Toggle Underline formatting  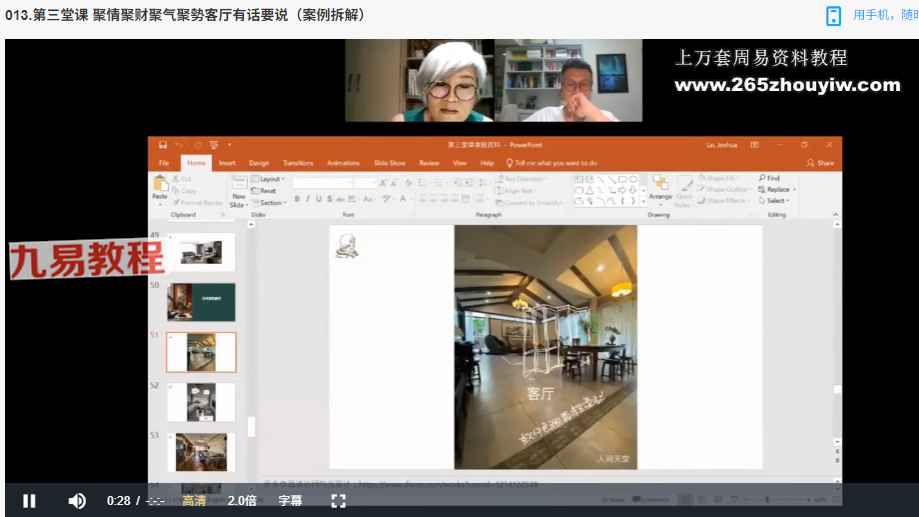pyautogui.click(x=319, y=199)
